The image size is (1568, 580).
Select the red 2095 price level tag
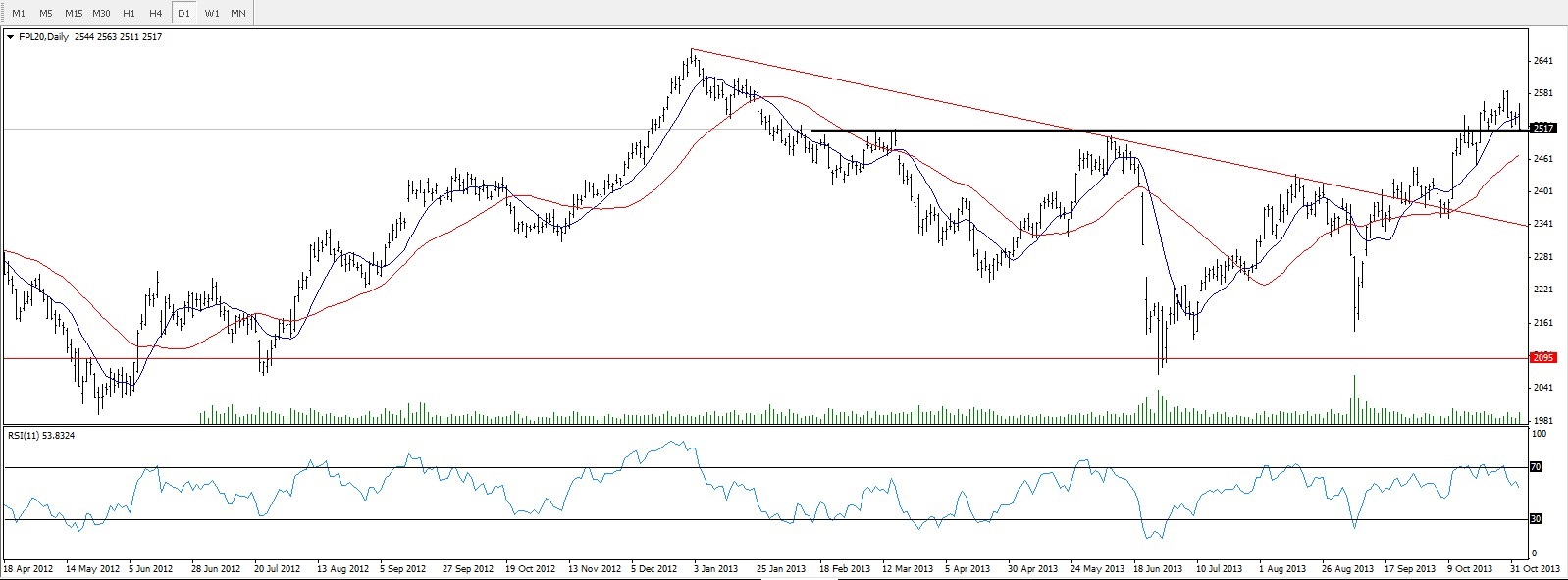point(1542,358)
